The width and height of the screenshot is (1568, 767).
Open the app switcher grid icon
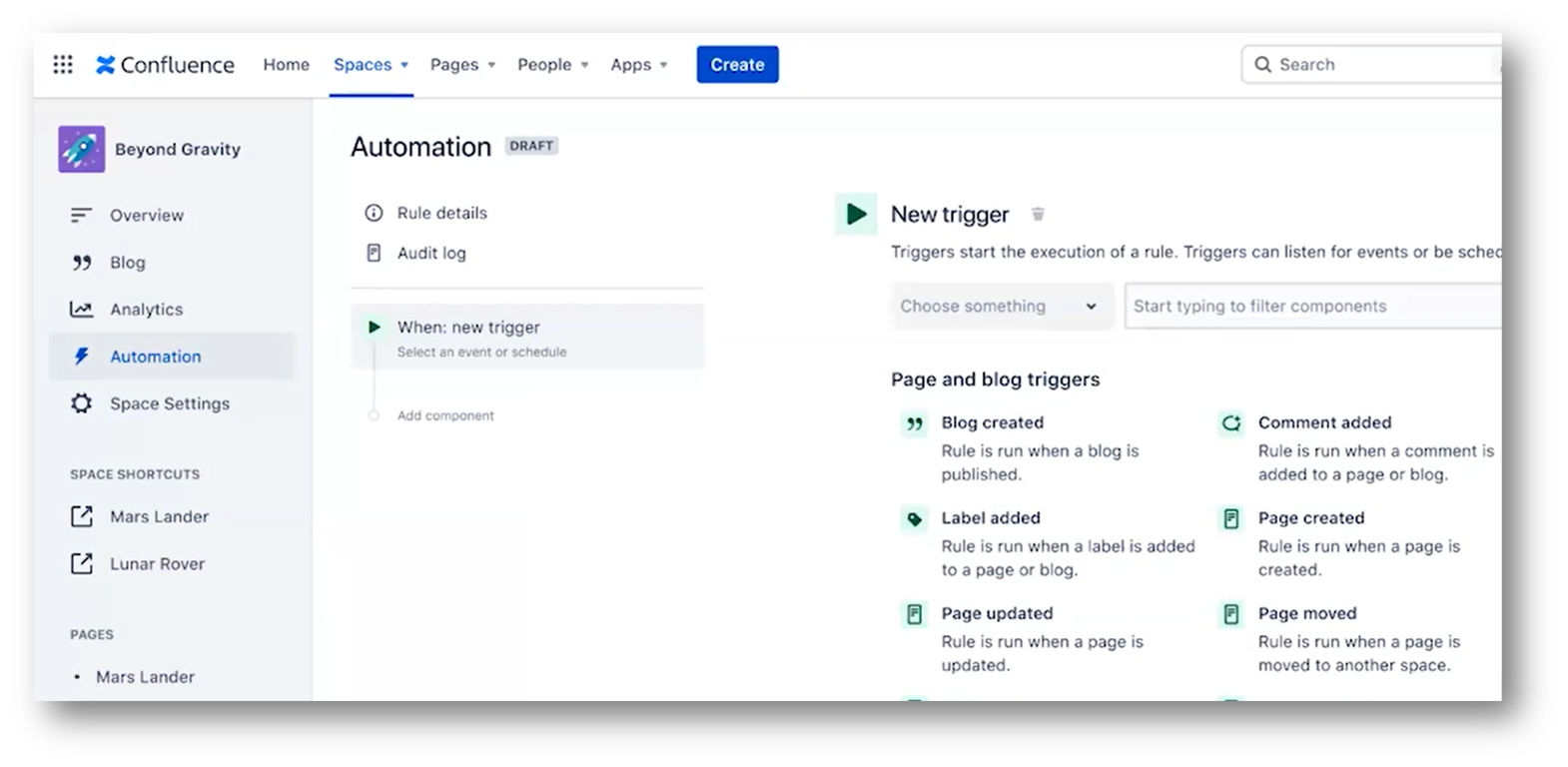click(63, 65)
